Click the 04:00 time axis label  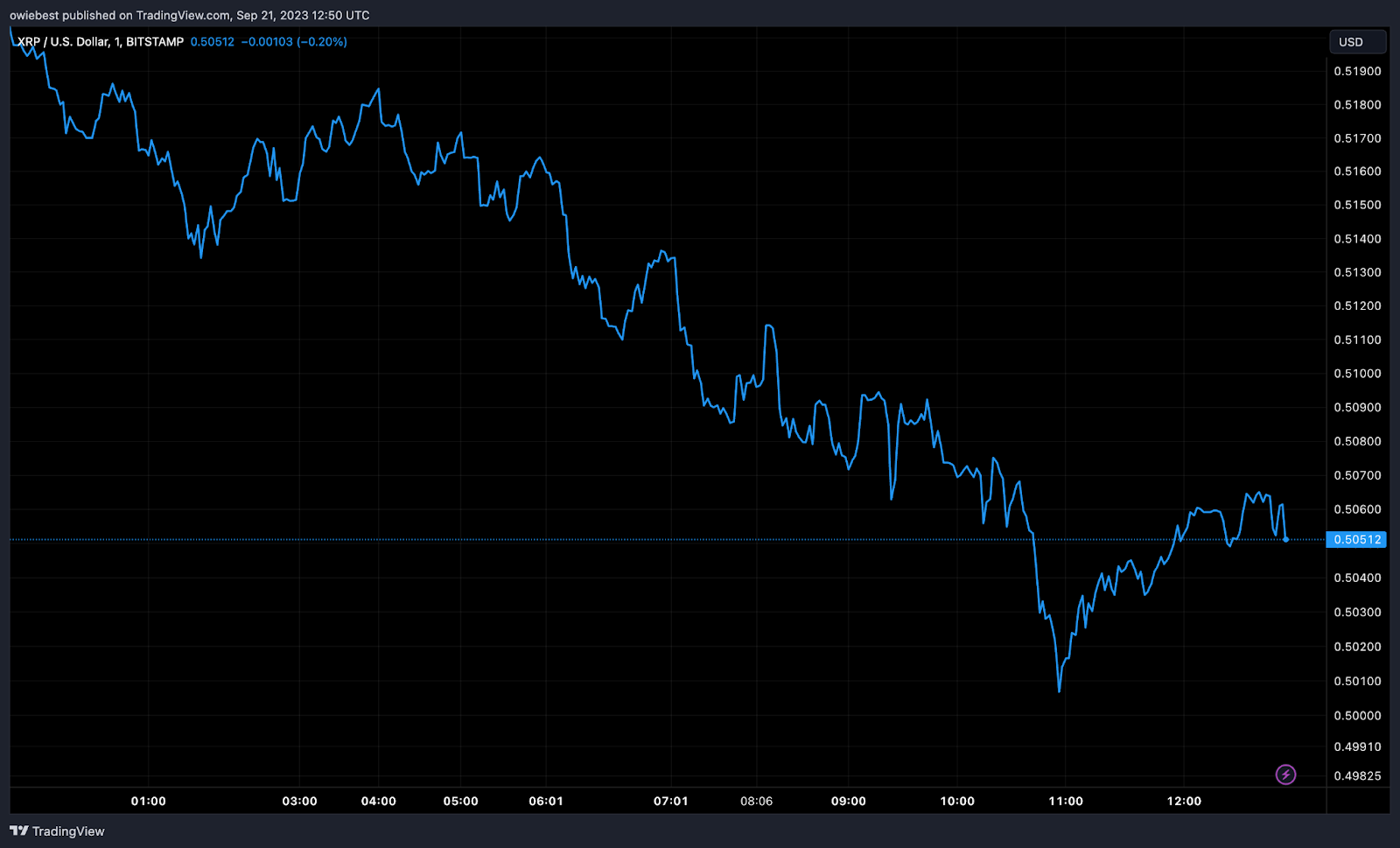click(x=379, y=801)
